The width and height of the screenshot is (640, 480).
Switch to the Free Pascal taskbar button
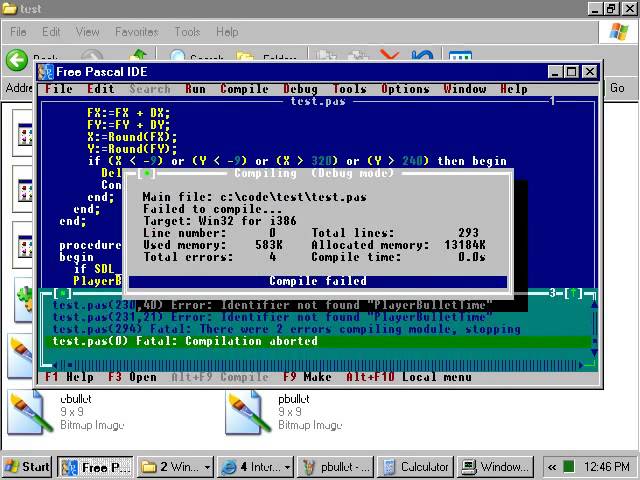click(x=95, y=467)
